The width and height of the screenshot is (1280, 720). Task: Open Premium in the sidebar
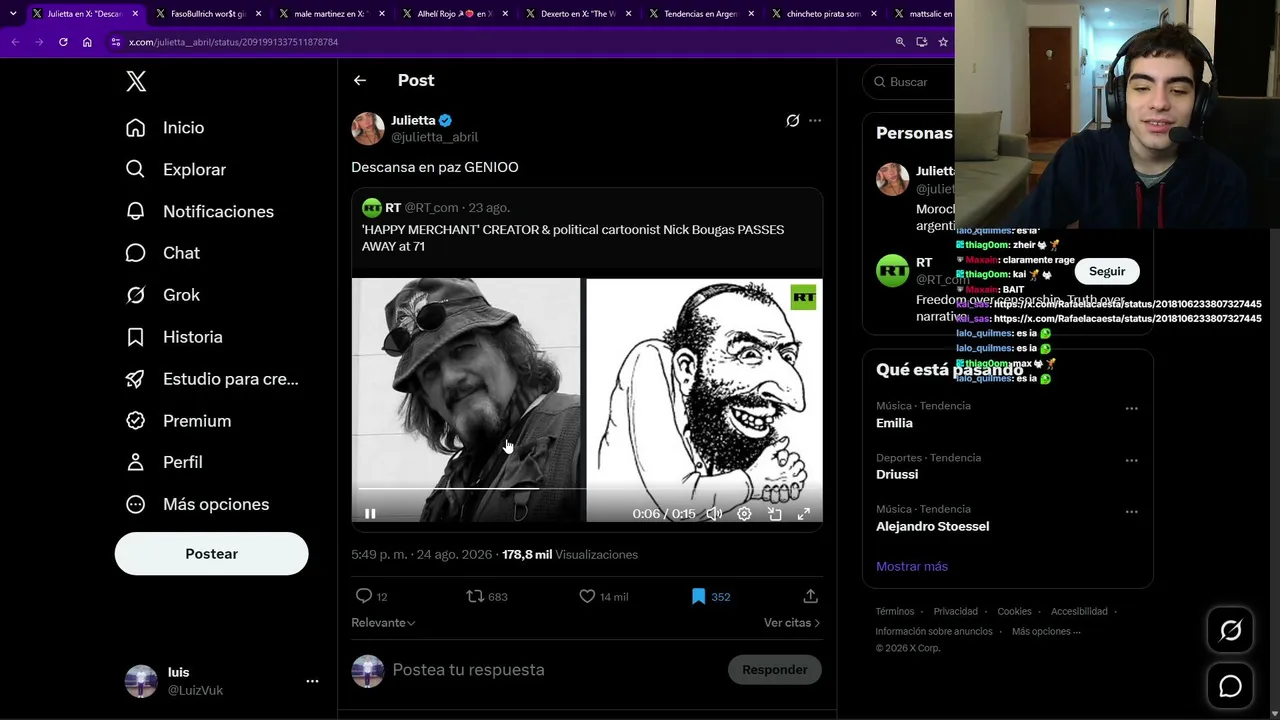pos(179,421)
